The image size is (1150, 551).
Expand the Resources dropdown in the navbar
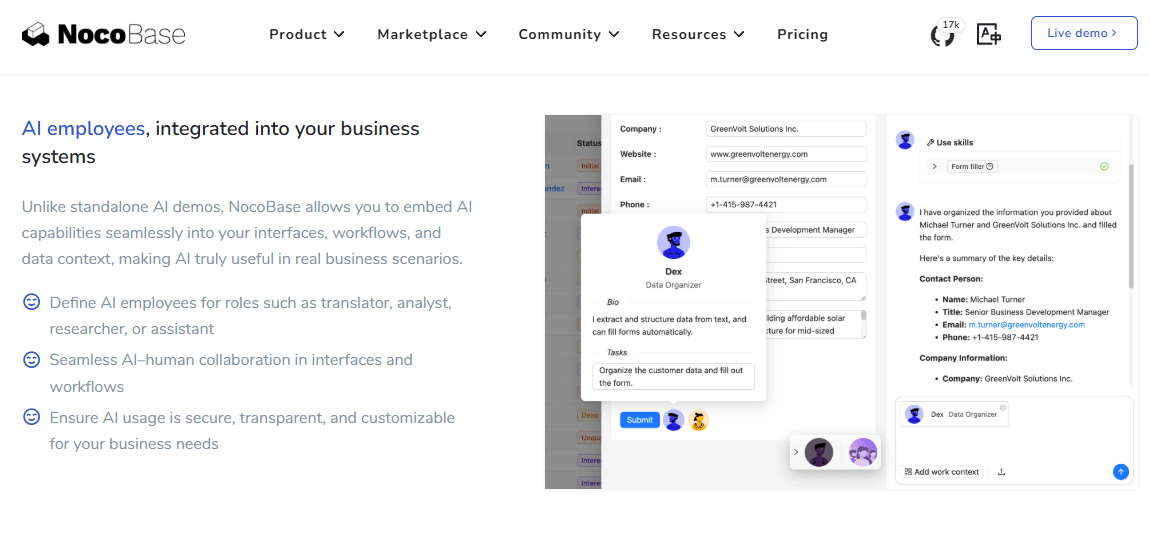(698, 34)
